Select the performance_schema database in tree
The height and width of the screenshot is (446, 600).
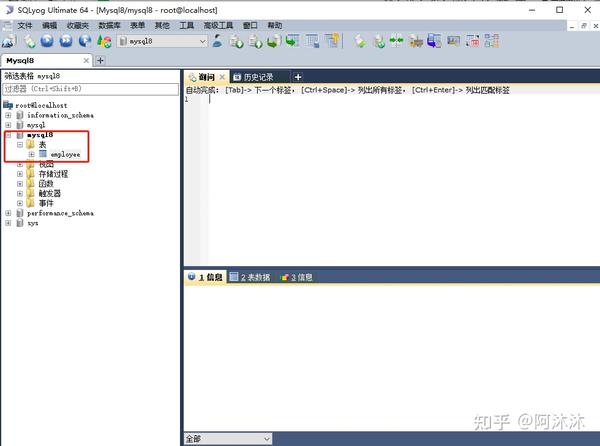click(x=60, y=213)
